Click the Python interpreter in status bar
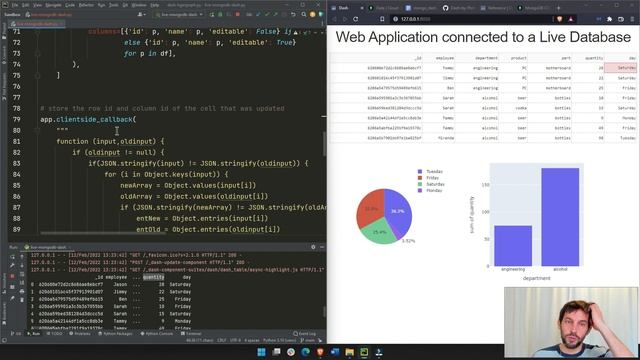The image size is (640, 360). [280, 340]
